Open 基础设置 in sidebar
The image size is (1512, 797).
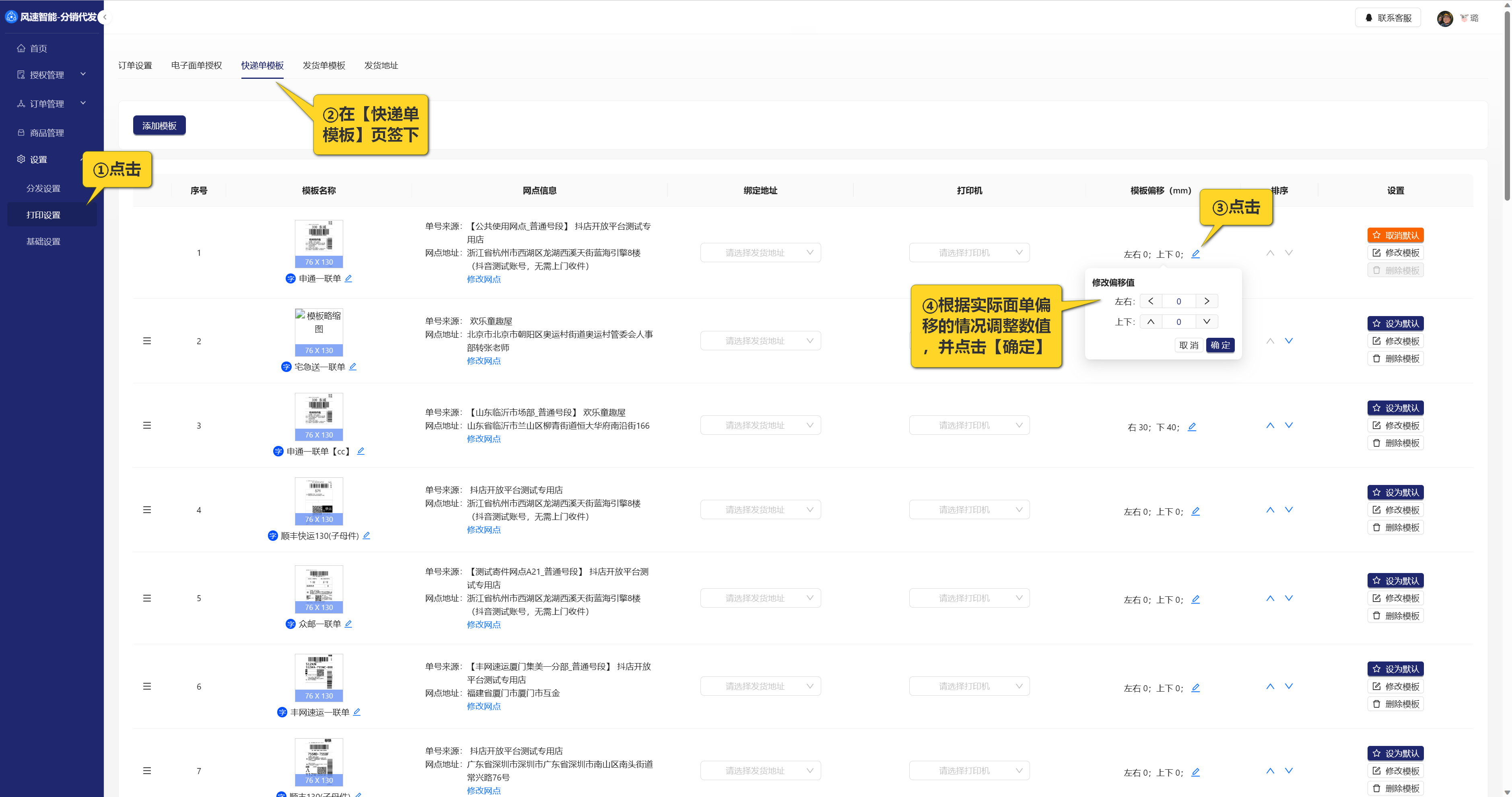point(43,241)
